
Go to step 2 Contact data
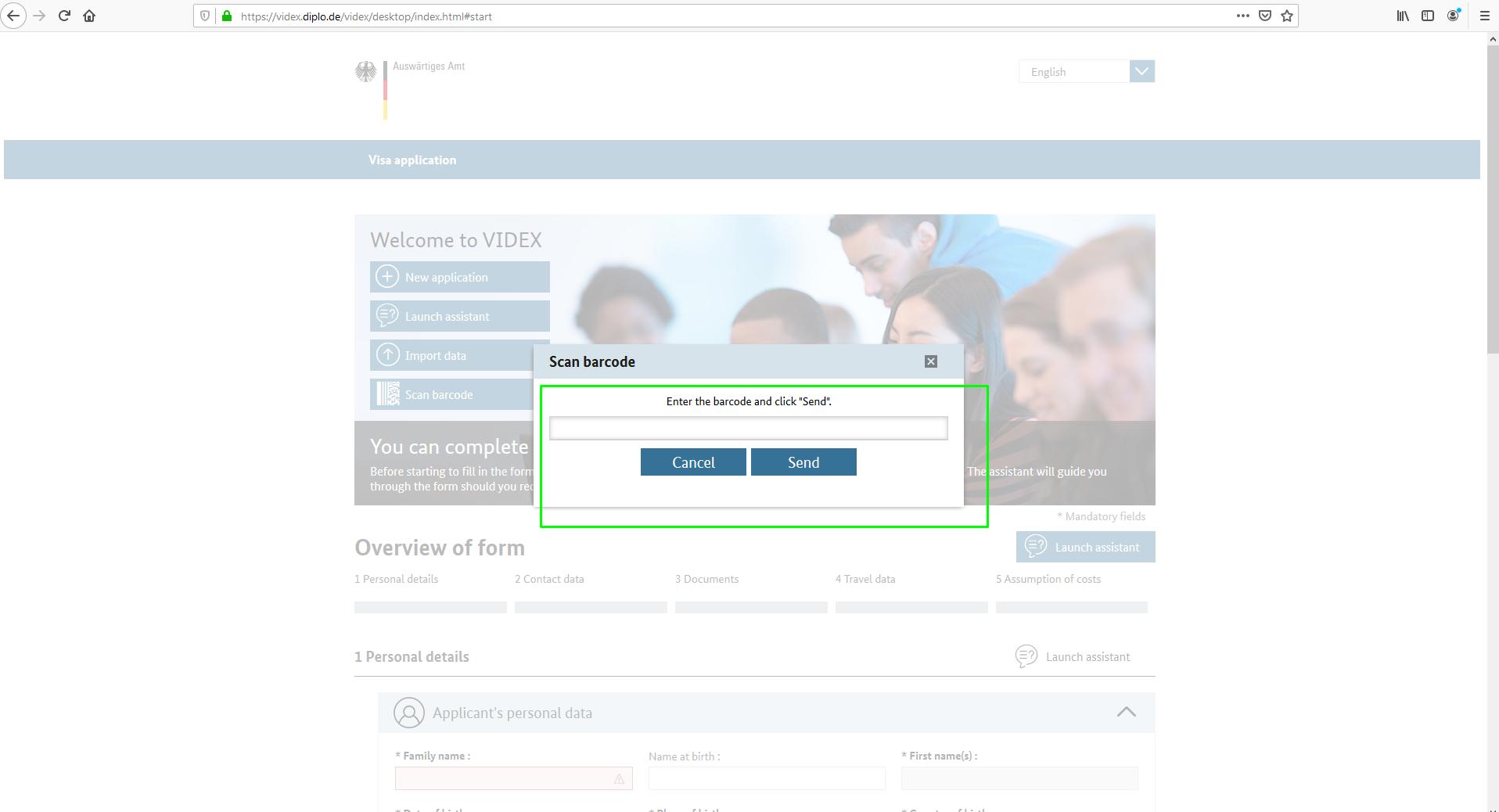pyautogui.click(x=549, y=579)
